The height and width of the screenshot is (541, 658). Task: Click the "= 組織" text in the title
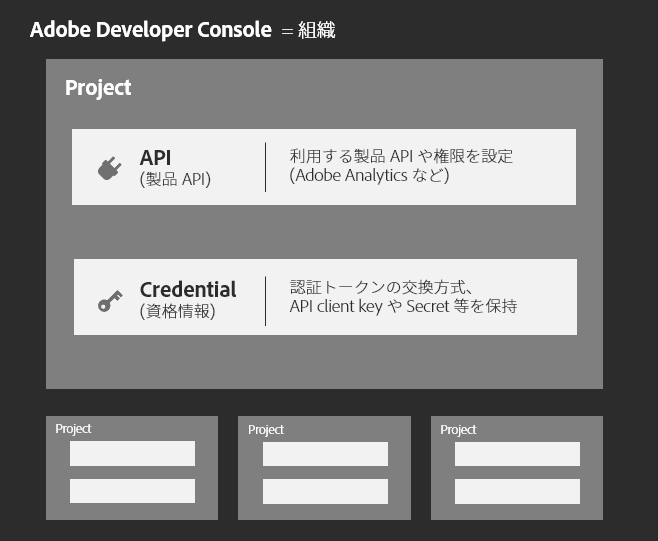point(308,31)
